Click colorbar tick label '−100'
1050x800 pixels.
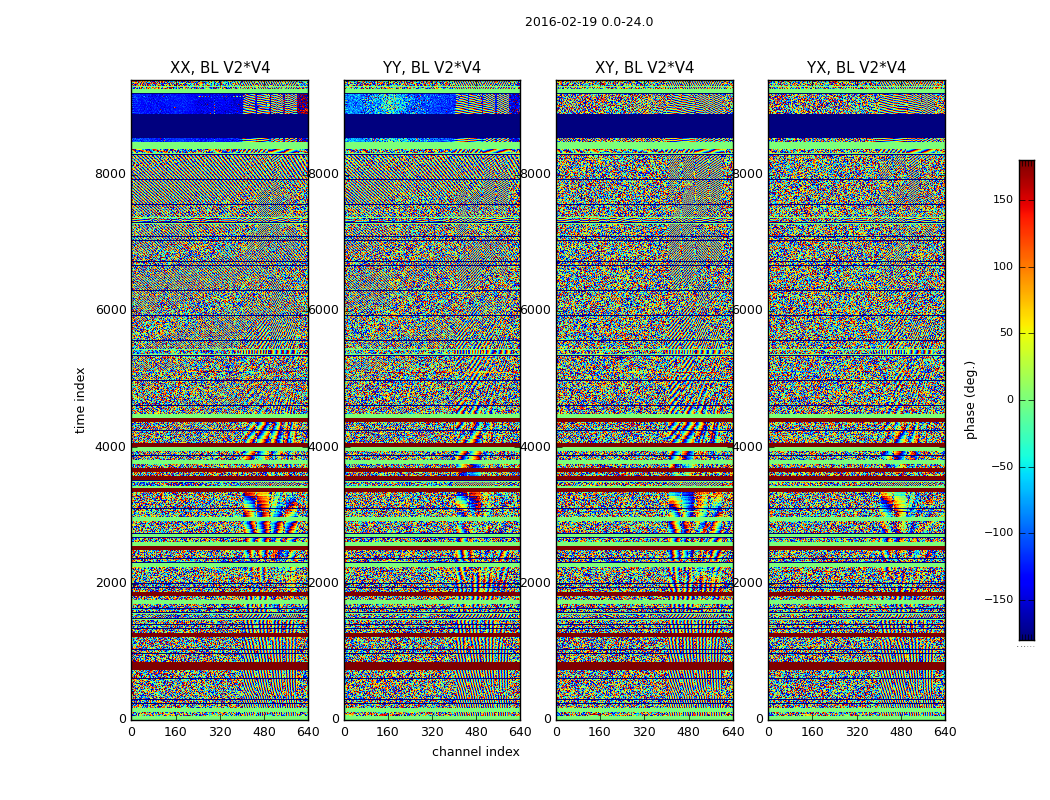click(999, 532)
